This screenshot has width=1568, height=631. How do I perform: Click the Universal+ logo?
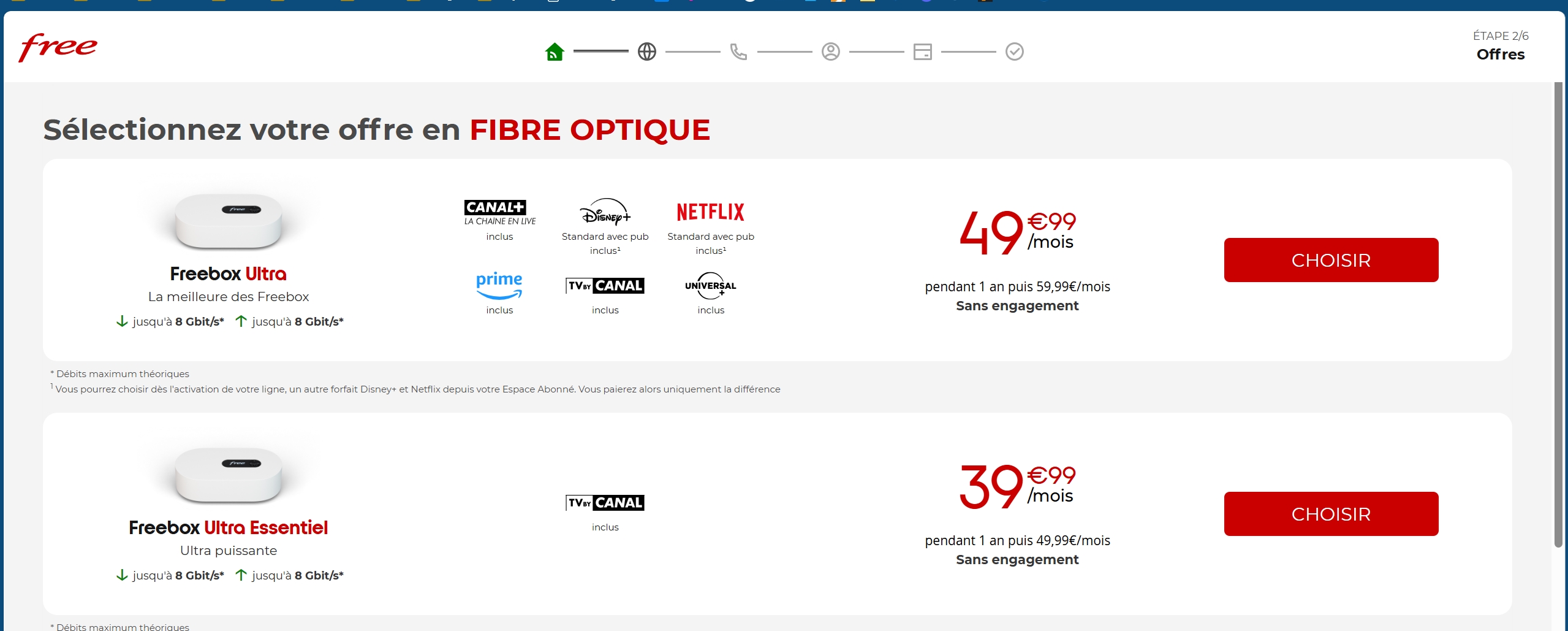(710, 286)
